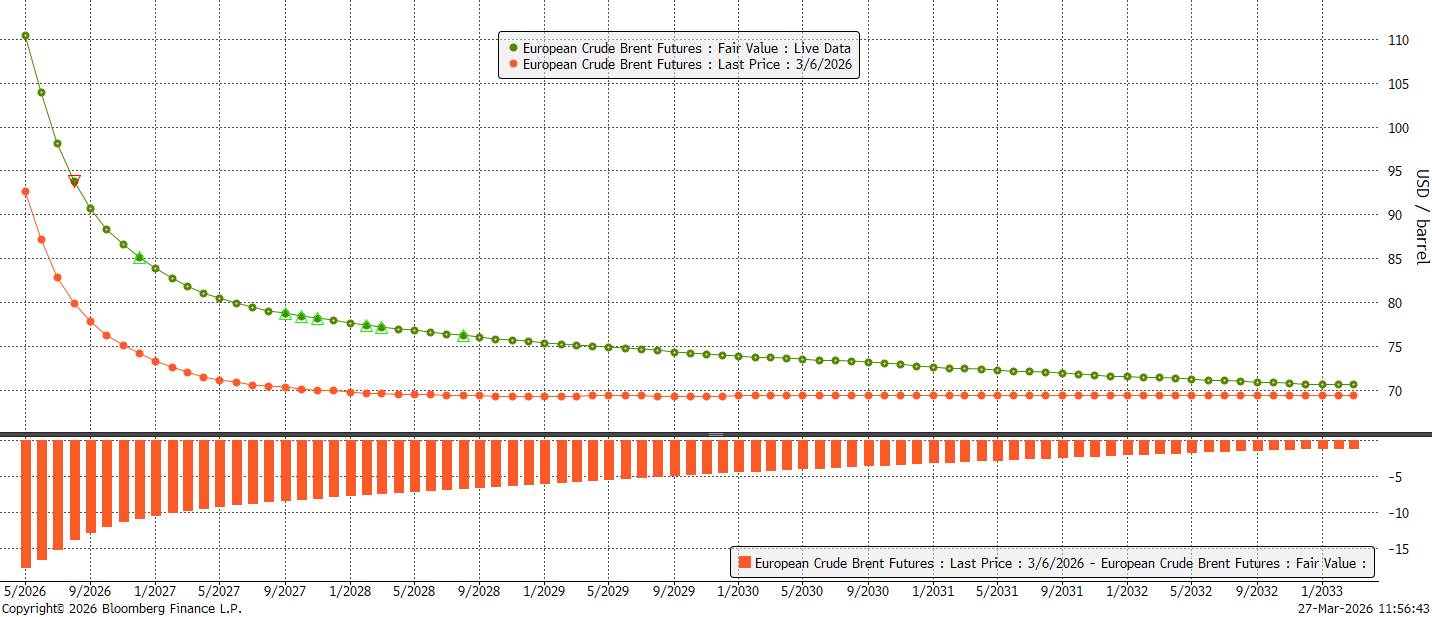Screen dimensions: 1432x617
Task: Click the green triangle marker at 9/2027
Action: (x=285, y=314)
